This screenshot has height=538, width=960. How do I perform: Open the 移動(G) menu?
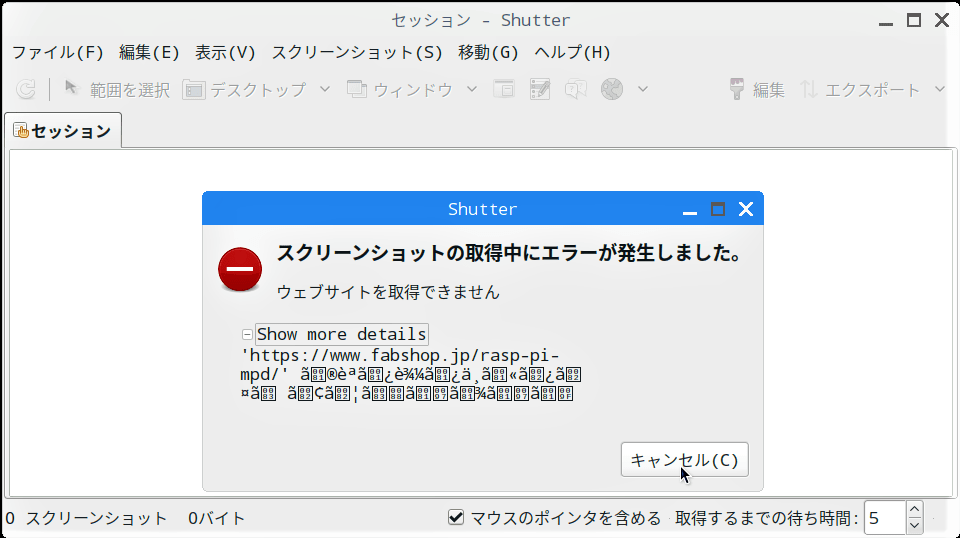tap(488, 53)
